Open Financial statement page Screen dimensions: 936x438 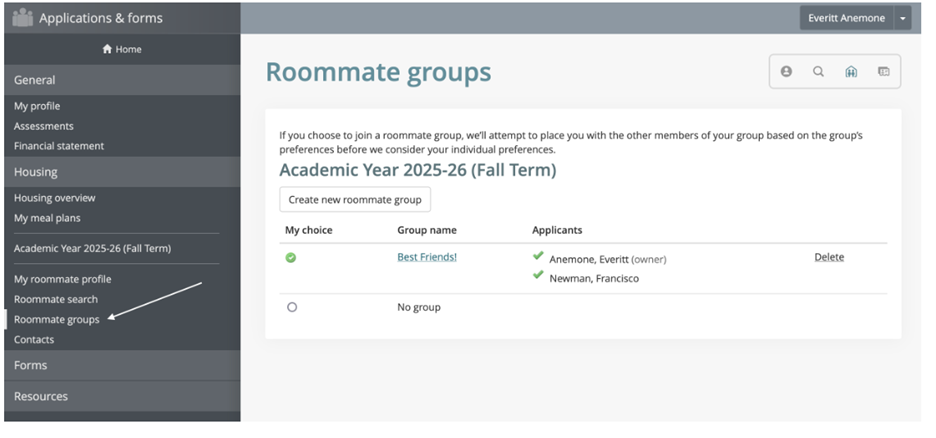click(59, 146)
